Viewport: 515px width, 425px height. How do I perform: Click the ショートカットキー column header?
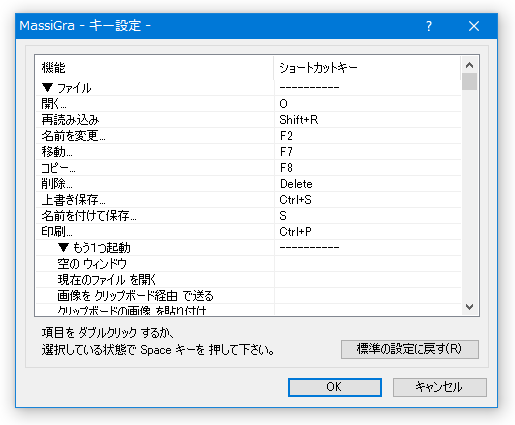367,68
